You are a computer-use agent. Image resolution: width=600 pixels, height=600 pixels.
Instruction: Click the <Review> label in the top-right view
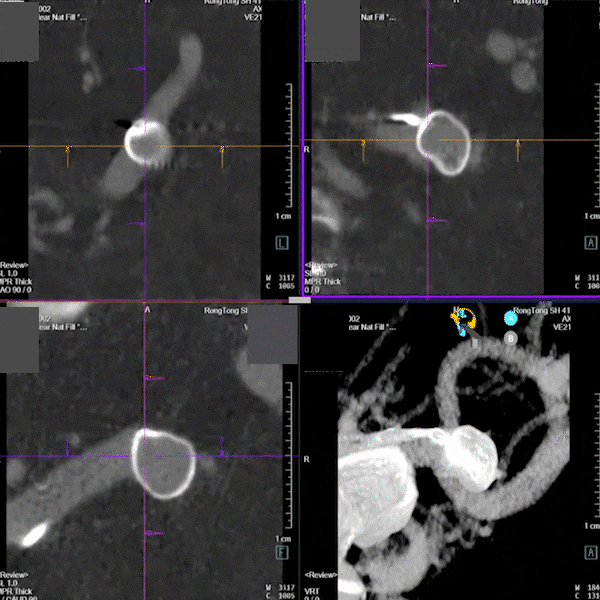pos(321,265)
